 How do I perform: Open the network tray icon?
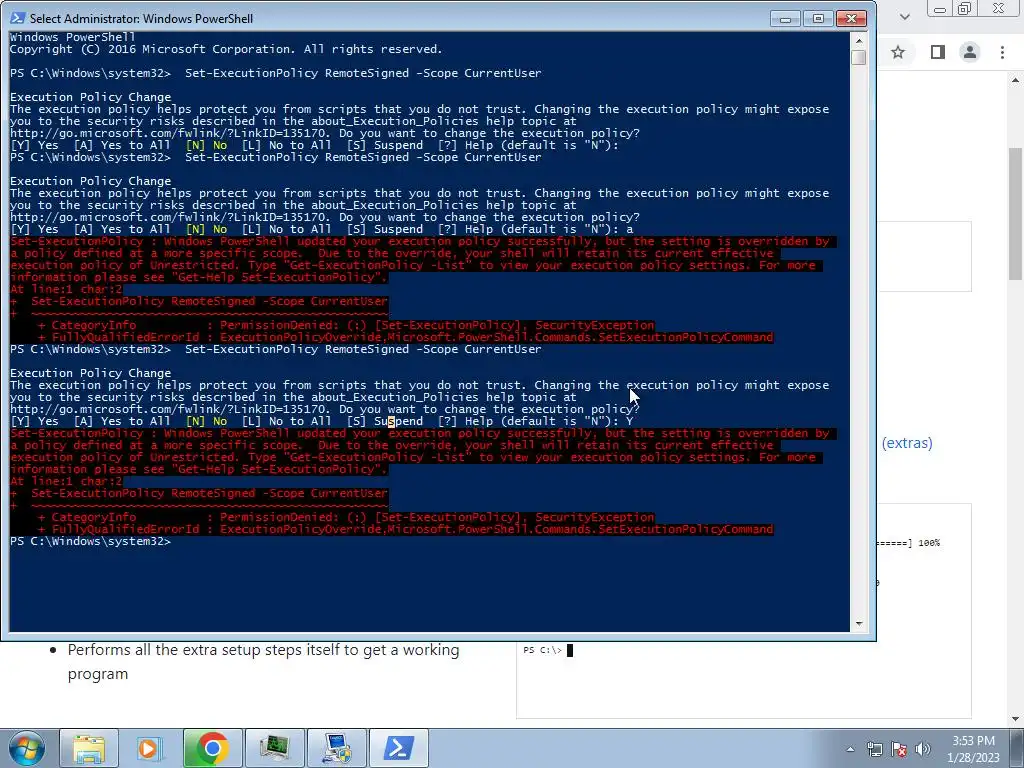[874, 749]
